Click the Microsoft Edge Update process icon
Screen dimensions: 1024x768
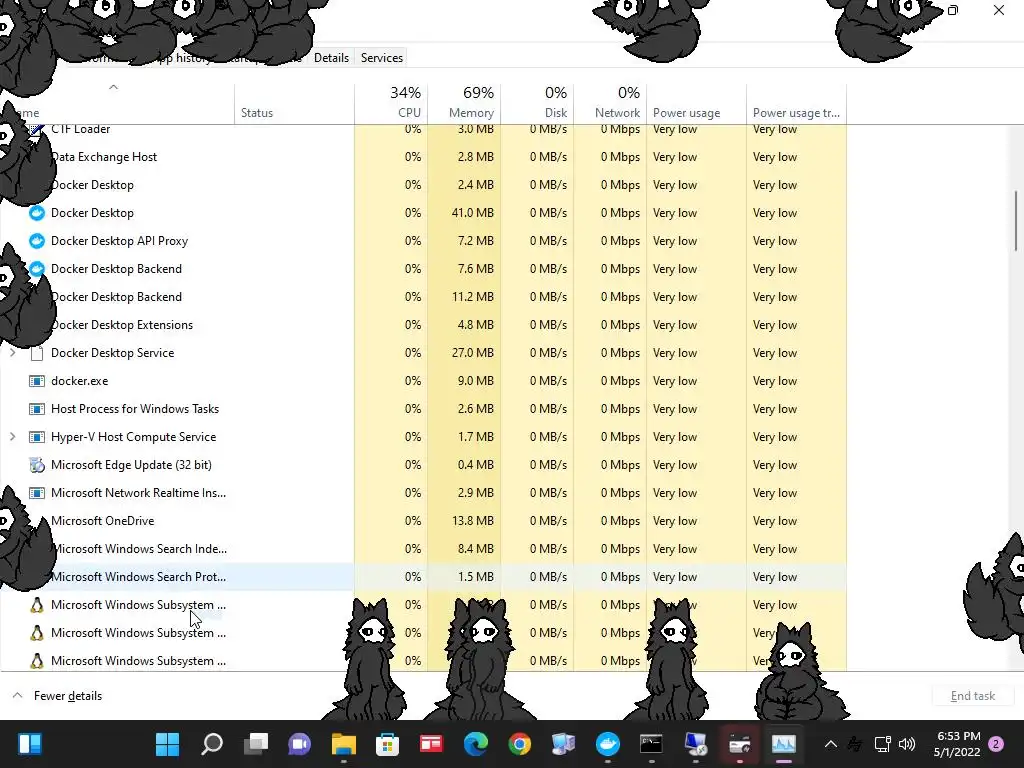(37, 465)
